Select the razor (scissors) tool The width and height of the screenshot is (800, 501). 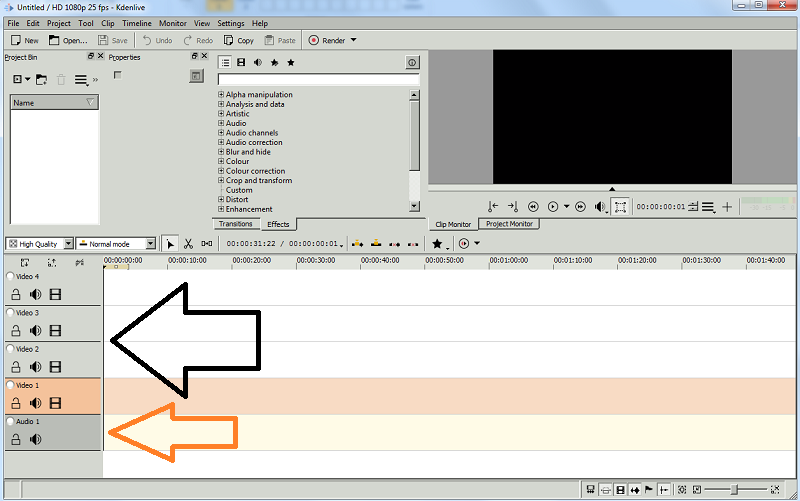[x=188, y=244]
